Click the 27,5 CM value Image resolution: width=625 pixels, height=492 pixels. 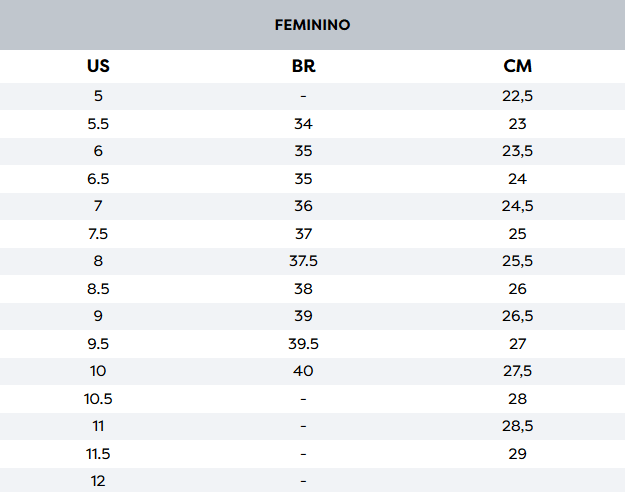click(517, 371)
